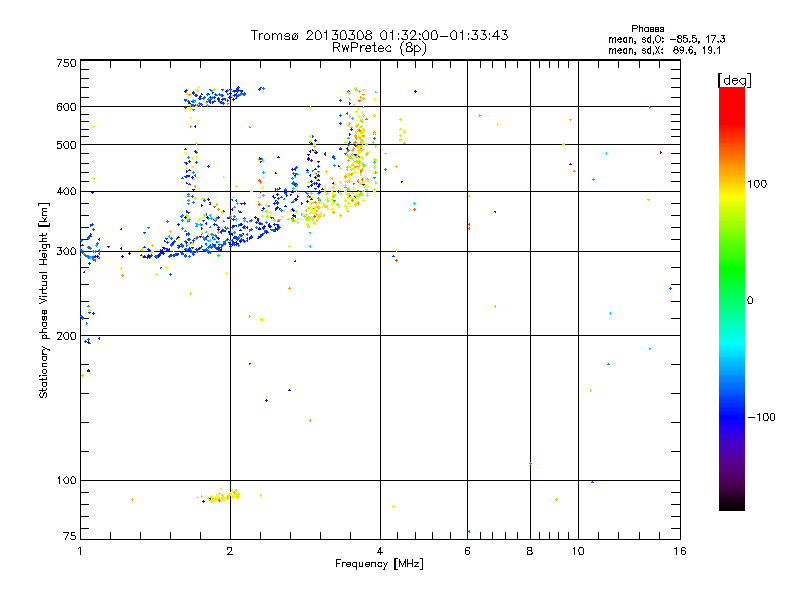
Task: Click the x-axis label '10'
Action: 578,551
